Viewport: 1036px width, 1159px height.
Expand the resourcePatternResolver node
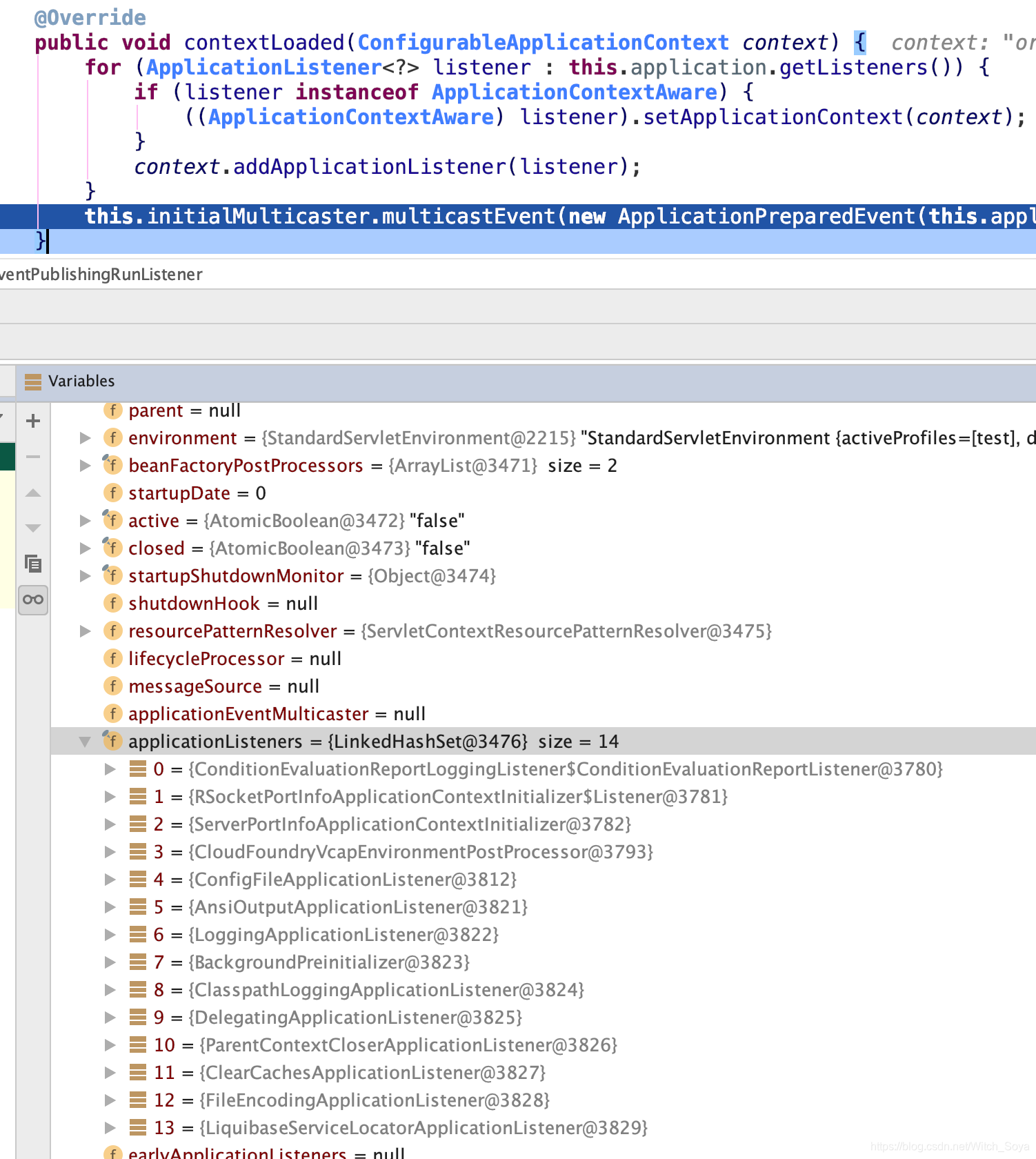coord(86,631)
